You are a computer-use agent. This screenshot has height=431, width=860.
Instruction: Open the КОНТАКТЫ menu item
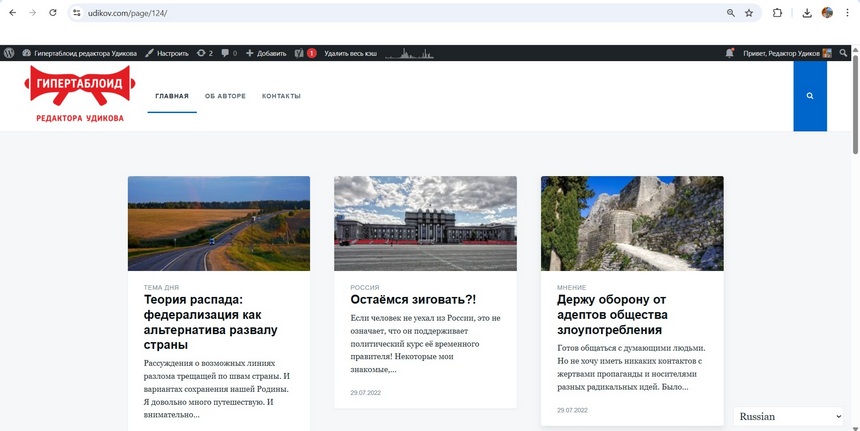tap(281, 96)
